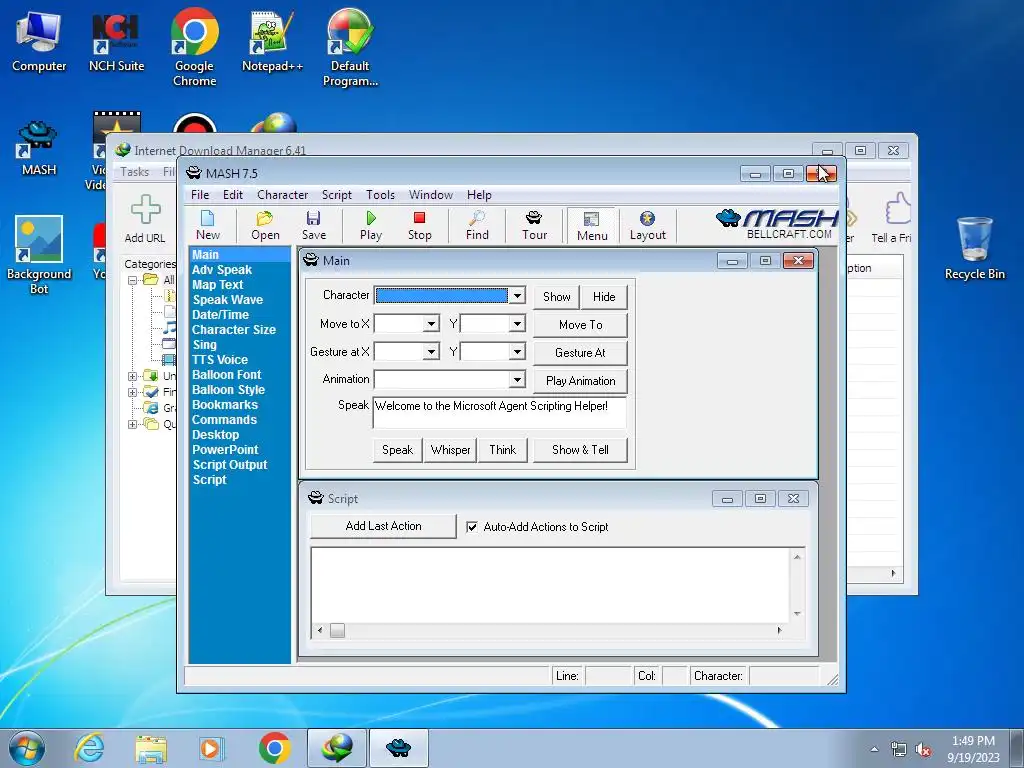
Task: Click the script horizontal scrollbar thumb
Action: coord(337,630)
